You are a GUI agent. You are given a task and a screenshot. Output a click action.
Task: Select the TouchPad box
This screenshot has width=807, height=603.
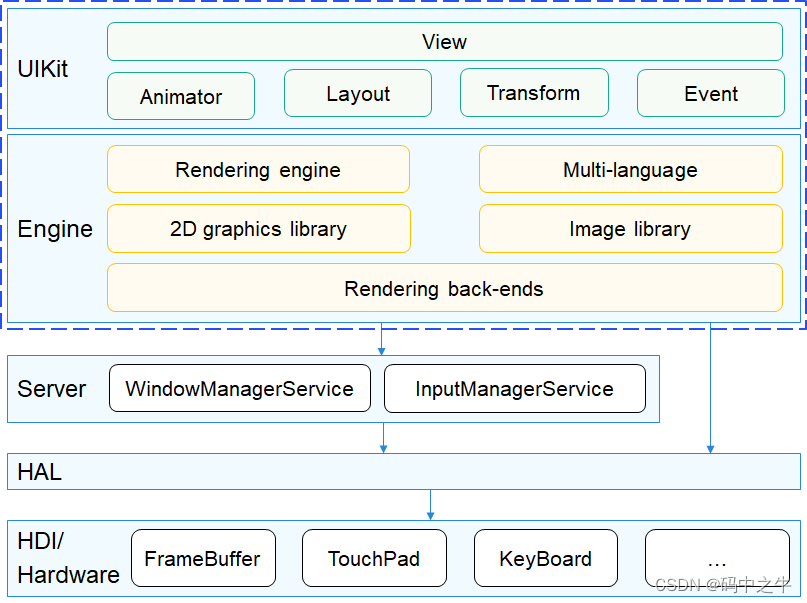pyautogui.click(x=374, y=558)
